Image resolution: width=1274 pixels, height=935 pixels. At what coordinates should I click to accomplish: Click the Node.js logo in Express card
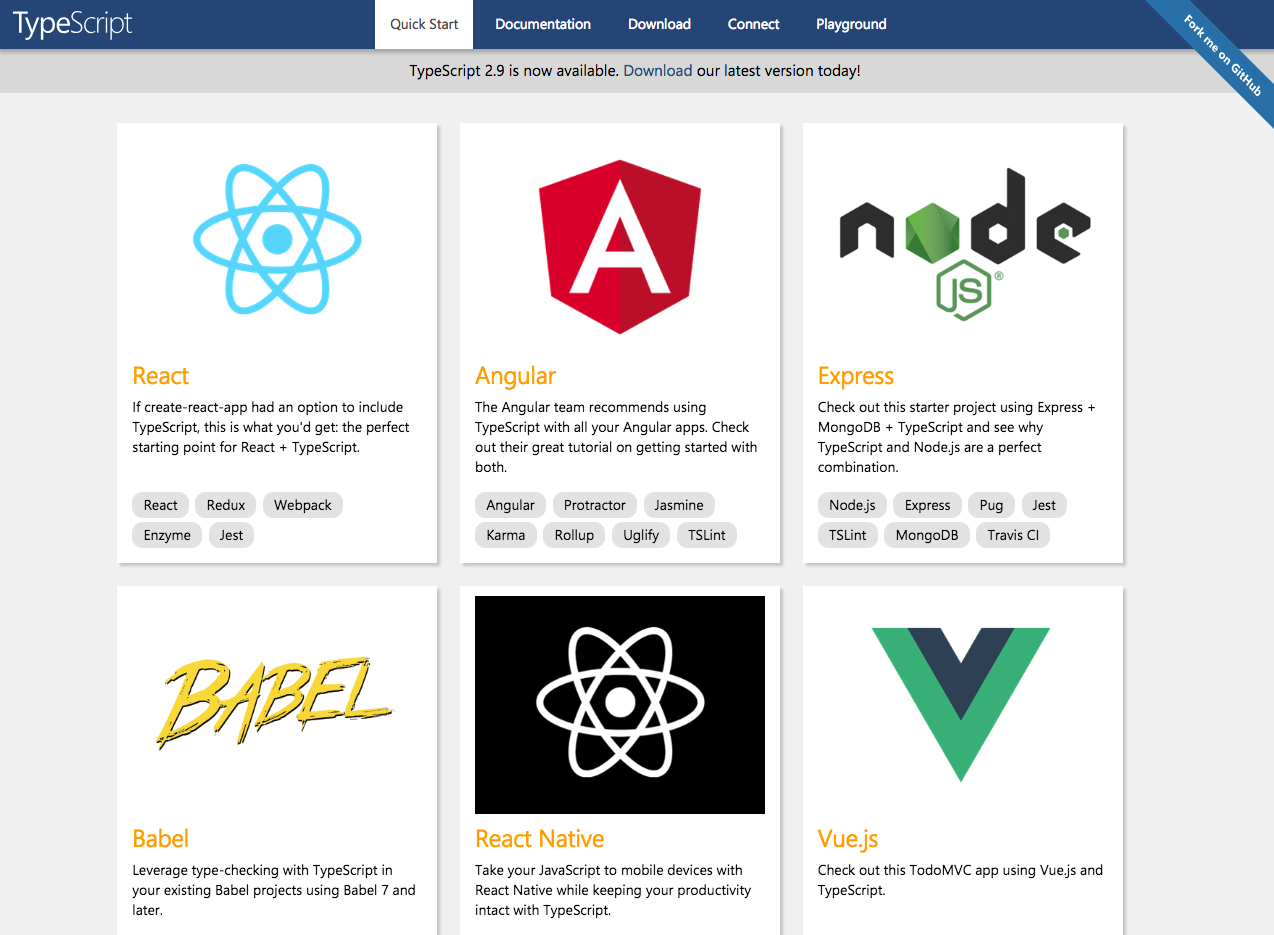coord(963,245)
